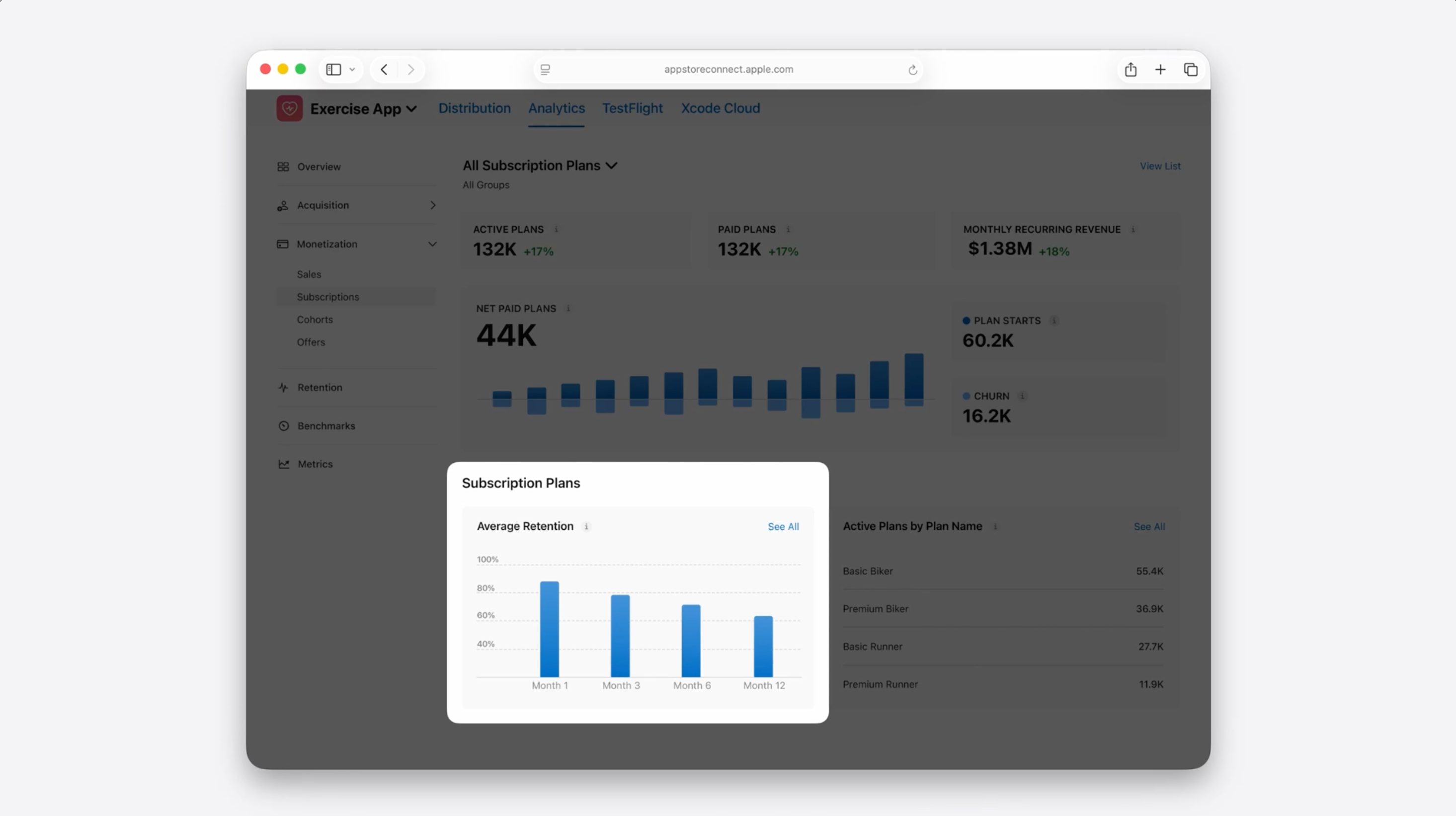Go back with the back arrow
The image size is (1456, 816).
(x=384, y=70)
